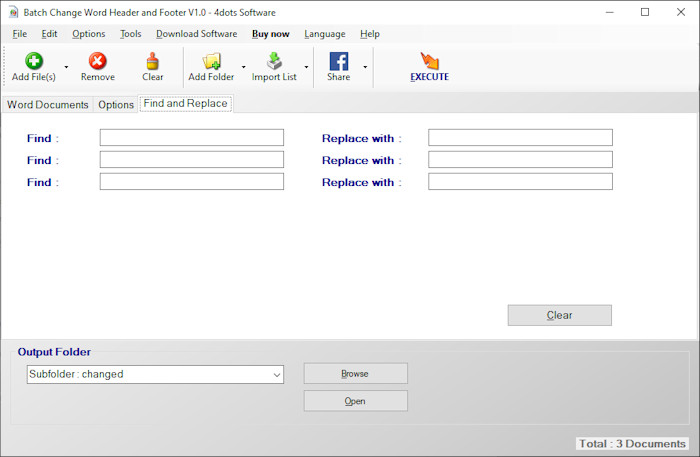Click the Clear button below the fields
The height and width of the screenshot is (457, 700).
[559, 315]
